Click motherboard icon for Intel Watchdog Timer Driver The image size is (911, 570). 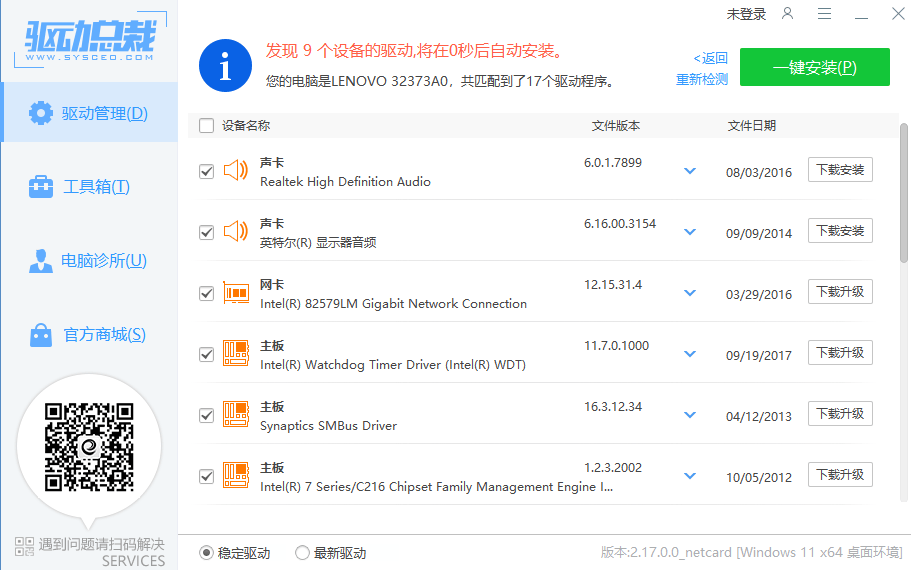pos(236,353)
